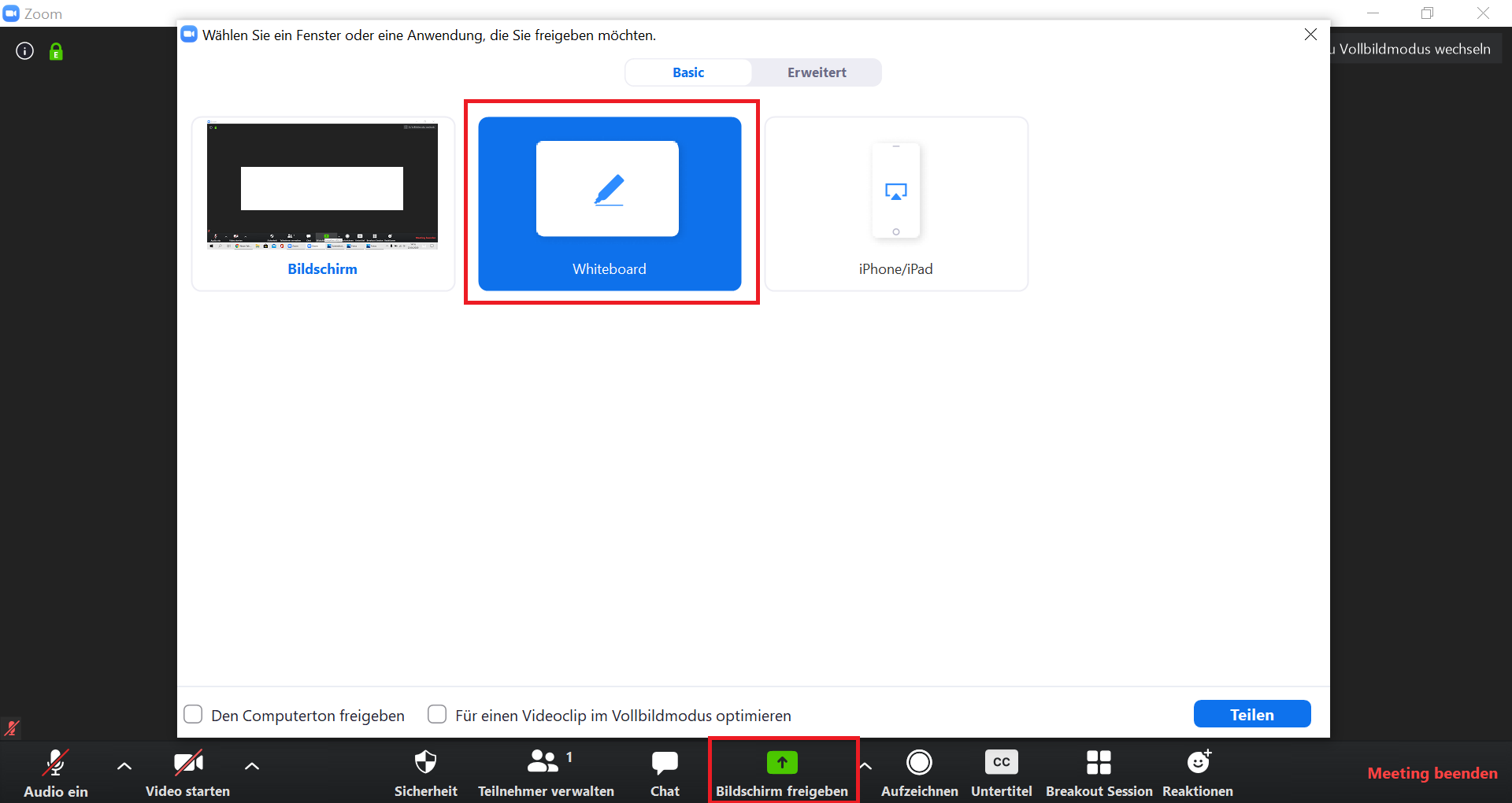
Task: Click the green encryption lock icon
Action: pyautogui.click(x=56, y=52)
